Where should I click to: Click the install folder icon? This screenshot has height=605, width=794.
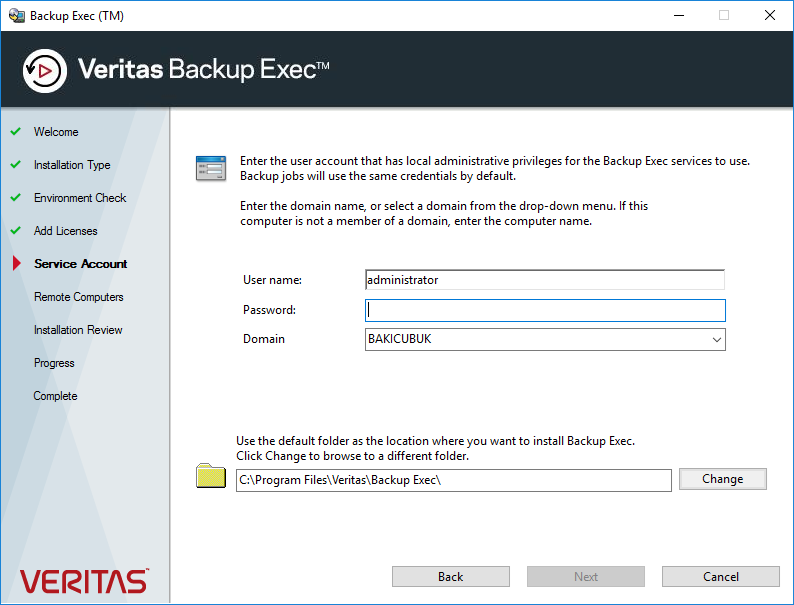click(211, 477)
